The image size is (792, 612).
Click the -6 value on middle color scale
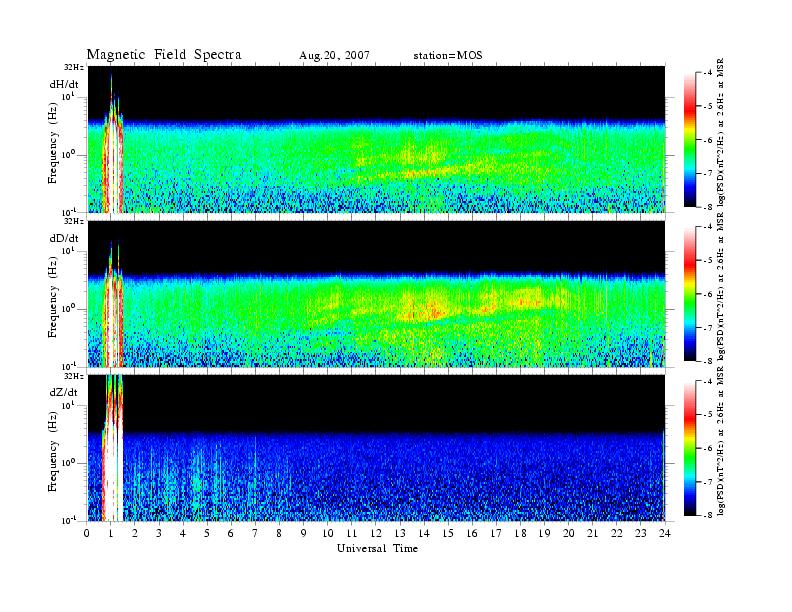709,294
